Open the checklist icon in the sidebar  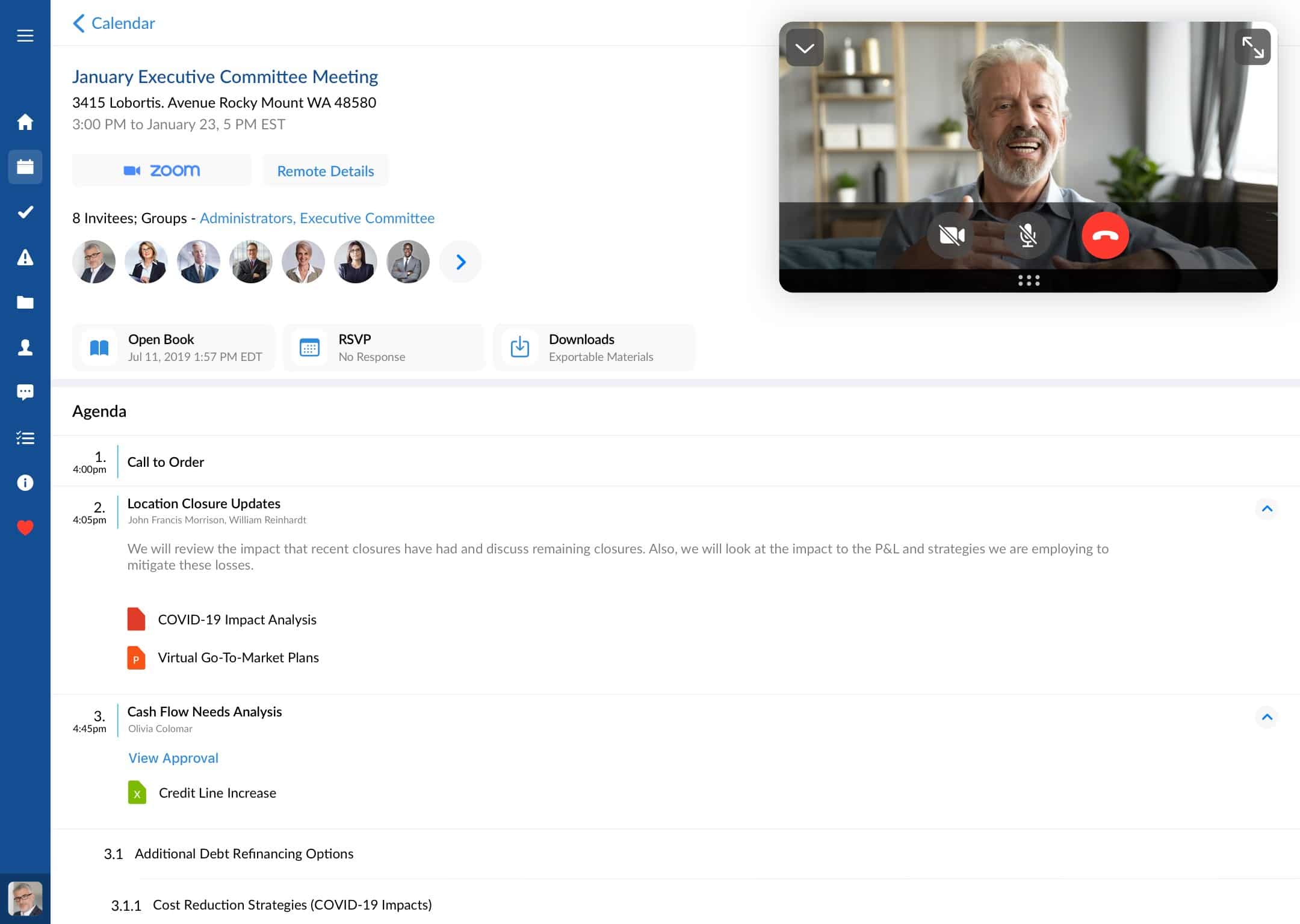pyautogui.click(x=25, y=438)
